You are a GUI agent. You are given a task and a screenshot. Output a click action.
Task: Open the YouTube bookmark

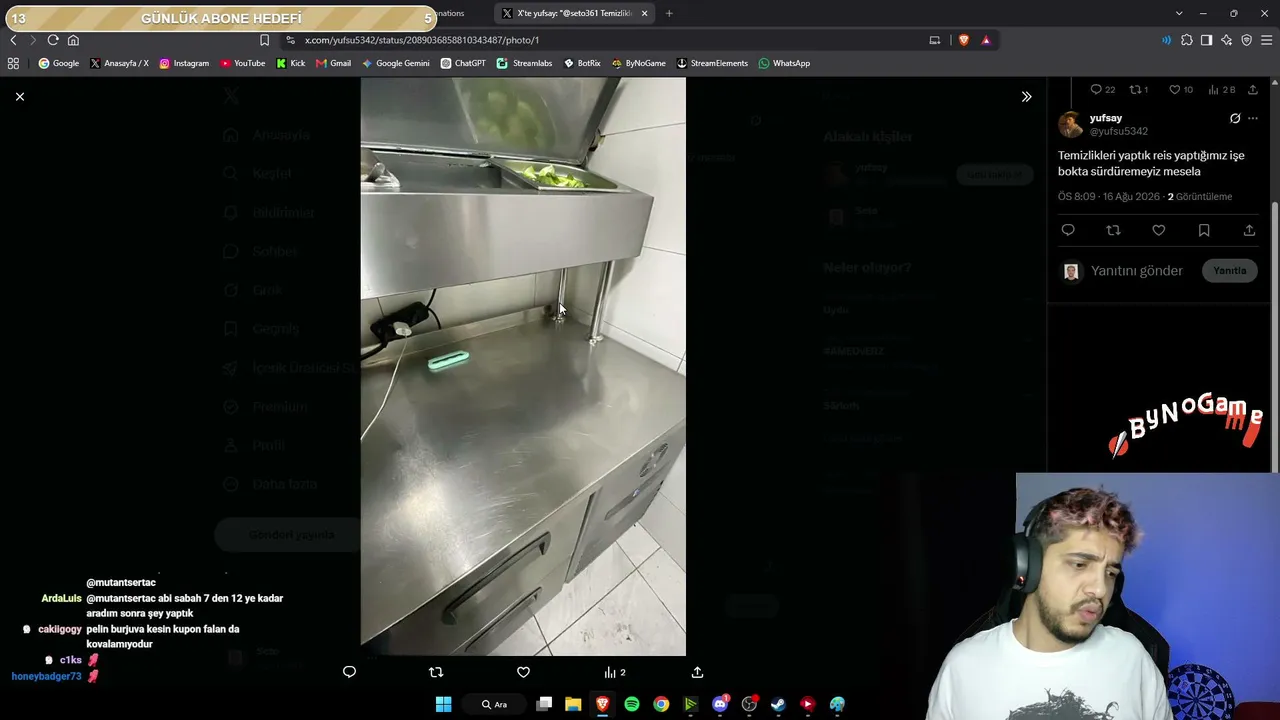pos(243,63)
